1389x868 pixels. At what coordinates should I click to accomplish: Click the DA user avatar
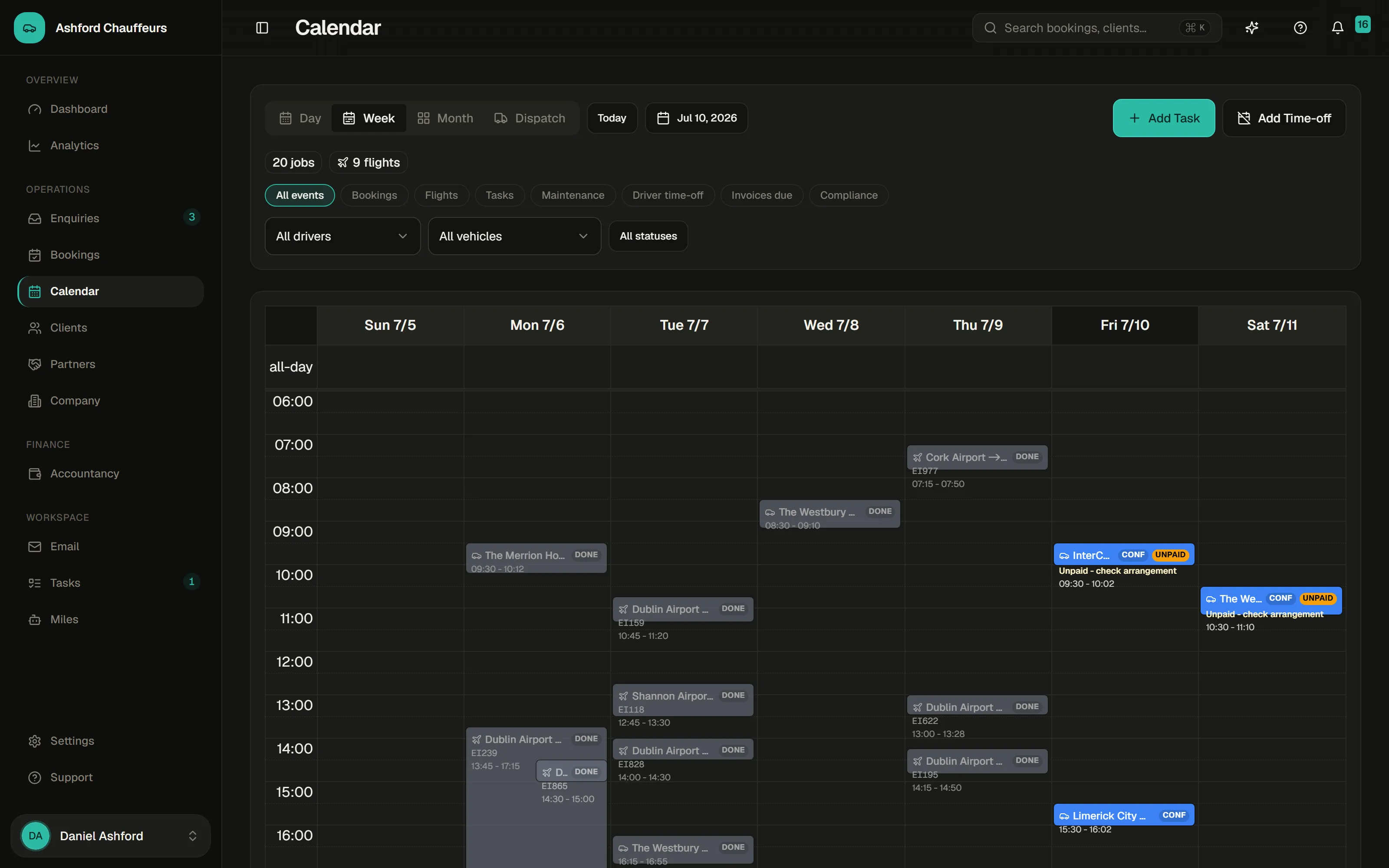click(36, 836)
